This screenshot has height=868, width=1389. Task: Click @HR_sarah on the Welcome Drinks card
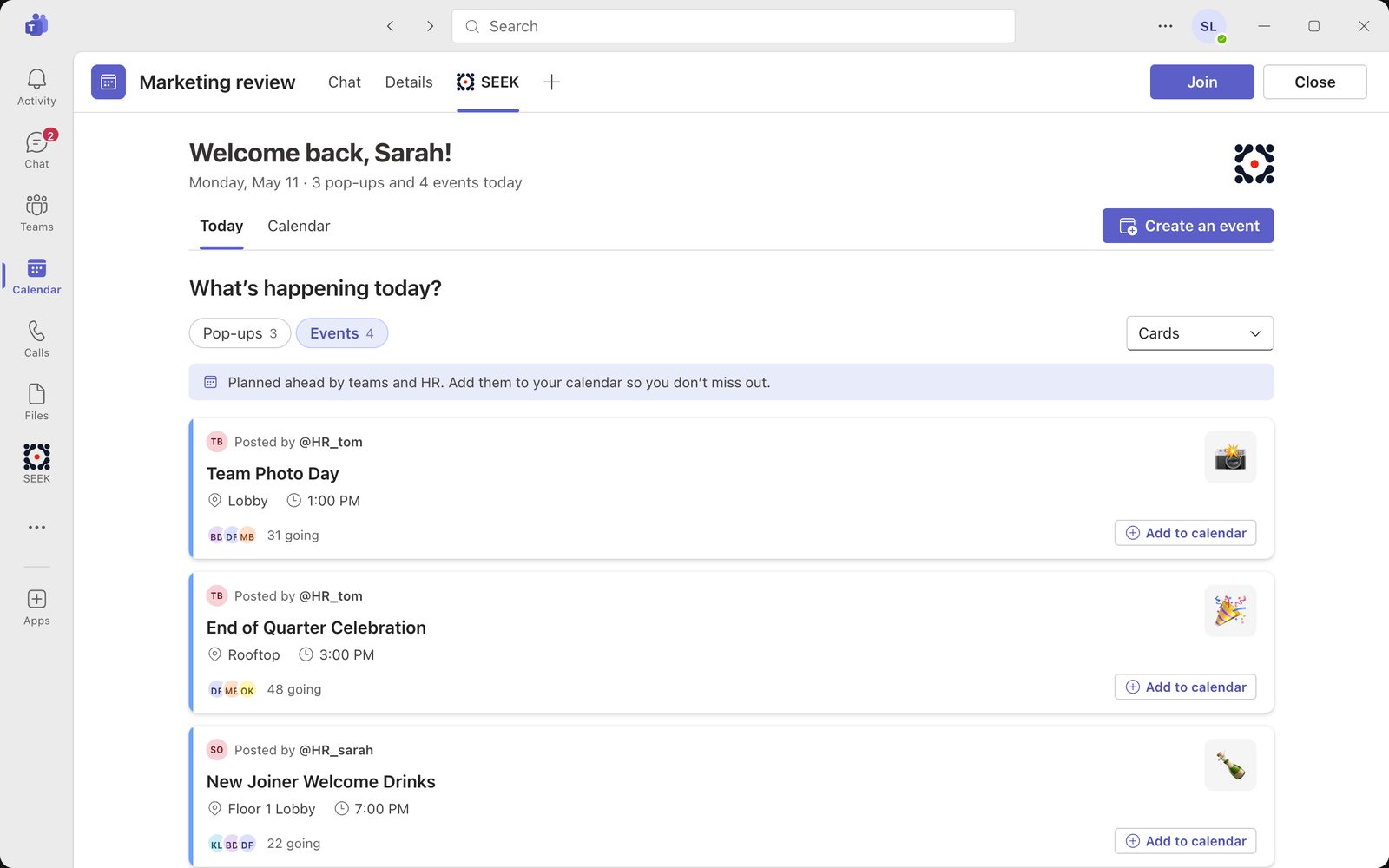[x=336, y=750]
